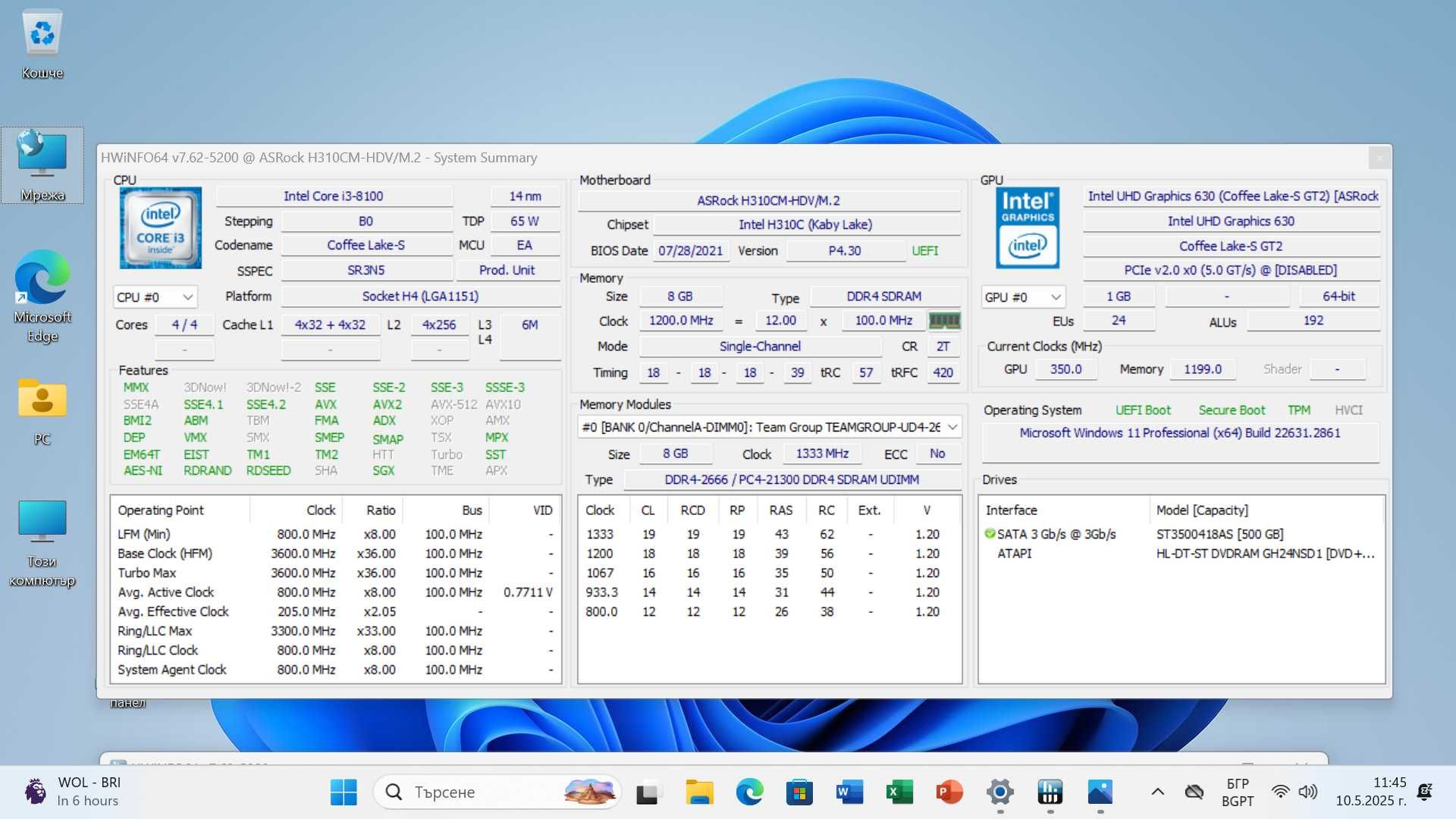The image size is (1456, 819).
Task: Click the DDR4-2666 / PC4-21300 type field
Action: click(792, 479)
